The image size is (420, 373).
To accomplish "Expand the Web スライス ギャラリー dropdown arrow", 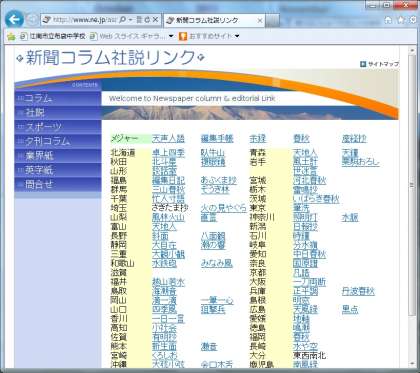I will pyautogui.click(x=171, y=36).
